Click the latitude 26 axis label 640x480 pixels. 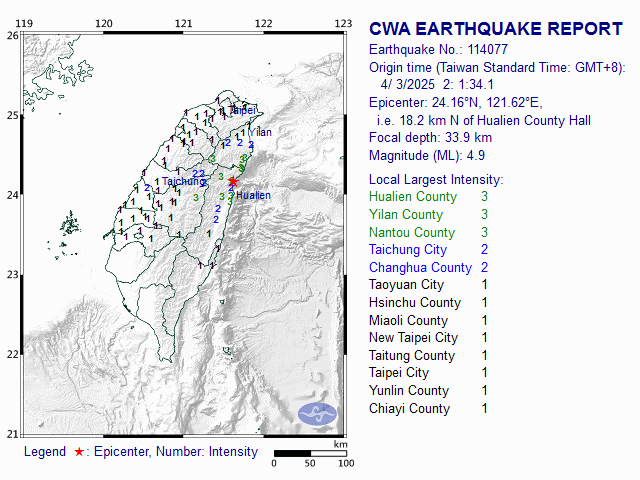pyautogui.click(x=13, y=35)
